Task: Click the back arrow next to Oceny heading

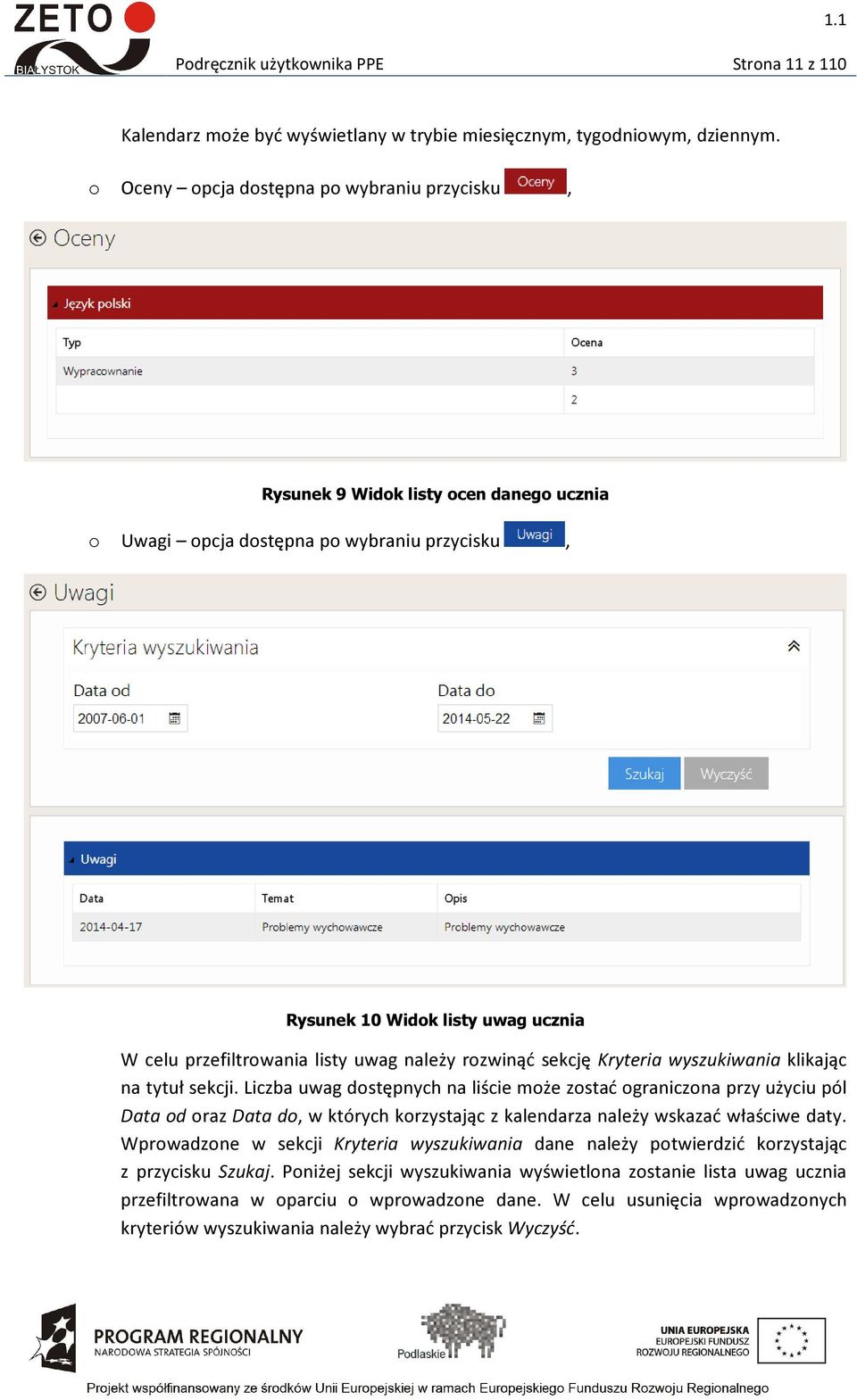Action: pos(37,238)
